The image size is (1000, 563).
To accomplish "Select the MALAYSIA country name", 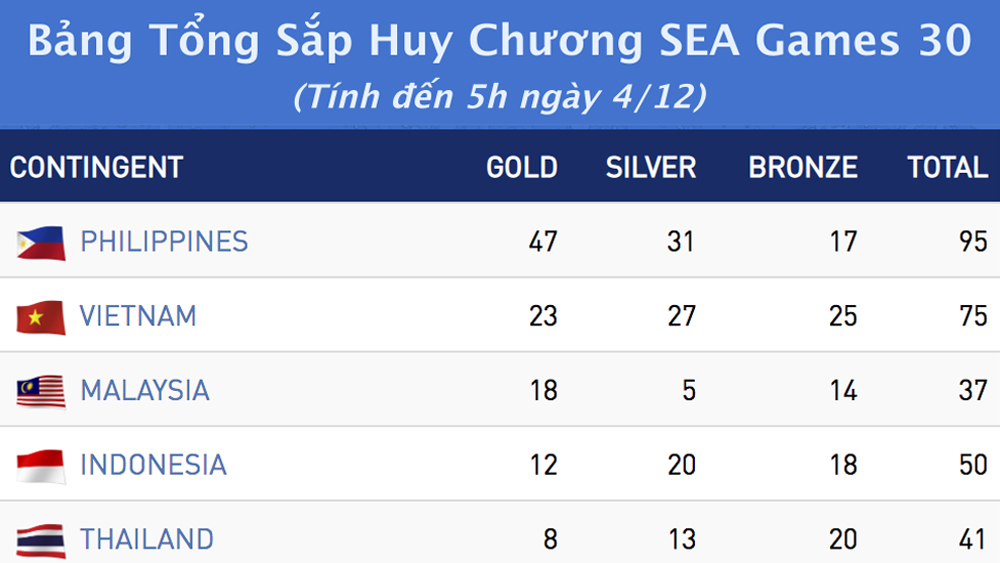I will click(145, 390).
